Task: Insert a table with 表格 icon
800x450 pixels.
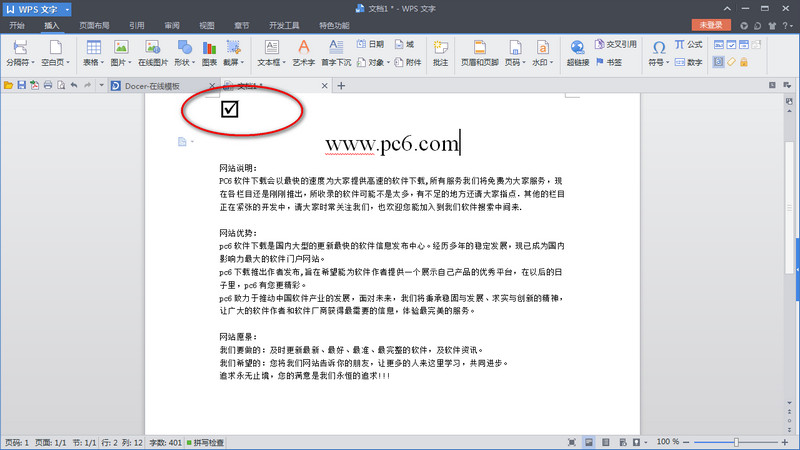Action: [x=93, y=49]
